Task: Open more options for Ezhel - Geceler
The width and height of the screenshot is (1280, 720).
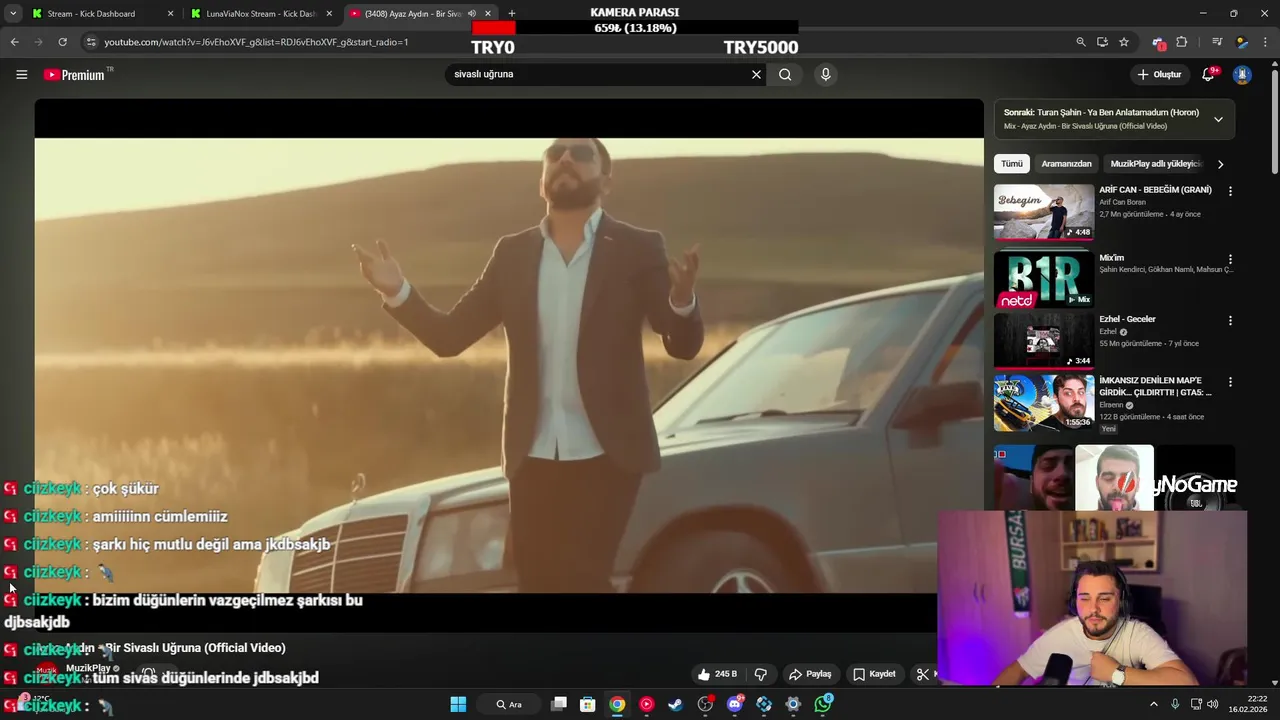Action: coord(1230,321)
